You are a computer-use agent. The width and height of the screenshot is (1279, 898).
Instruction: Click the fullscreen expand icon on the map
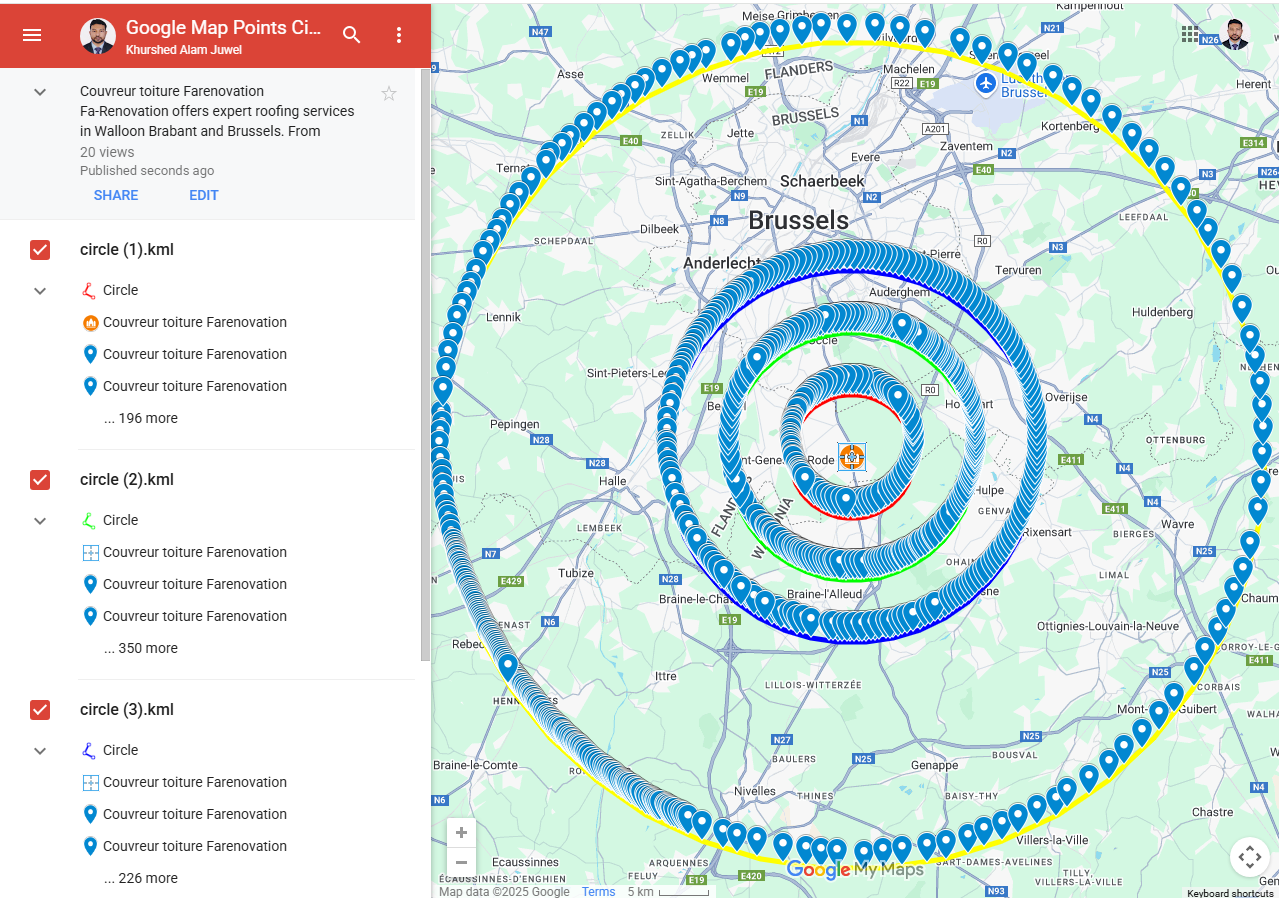tap(1249, 856)
